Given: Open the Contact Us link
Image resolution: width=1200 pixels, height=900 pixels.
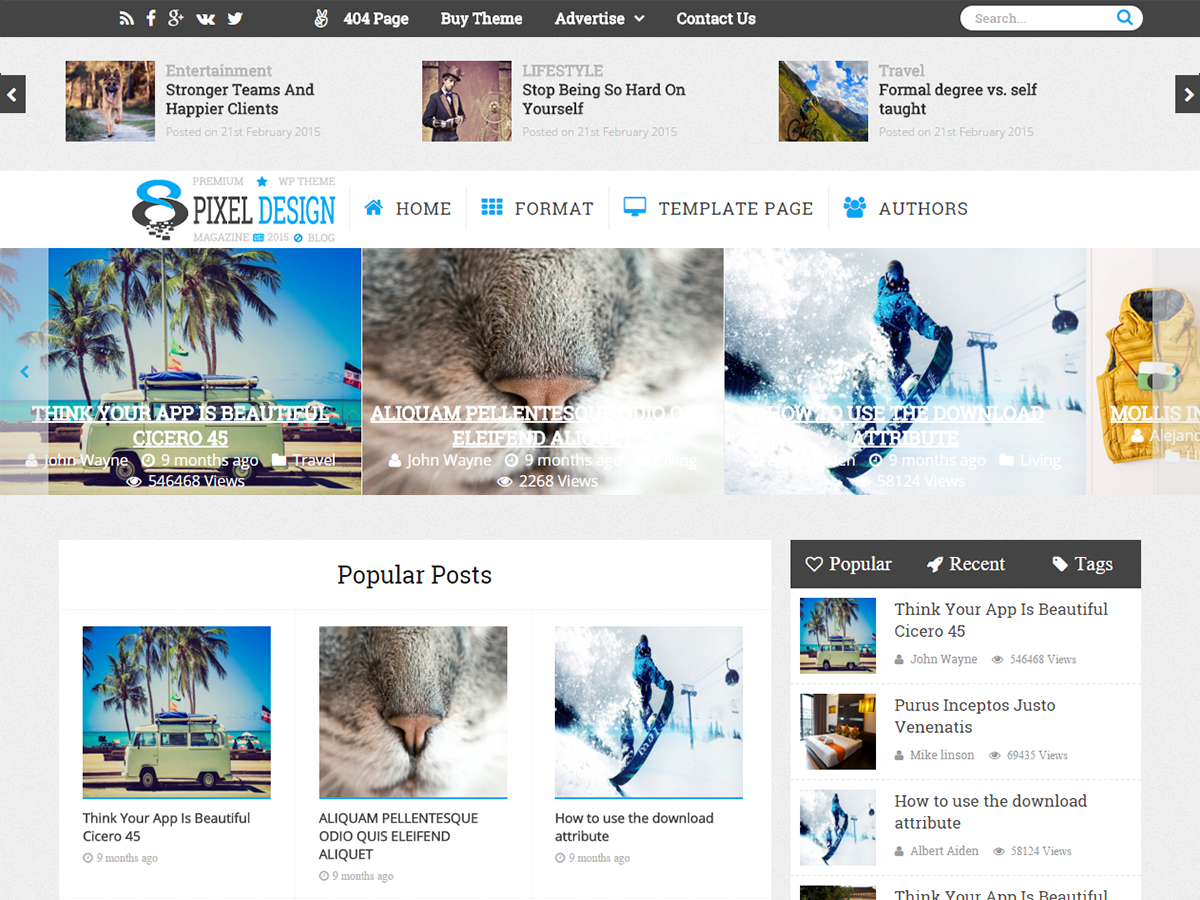Looking at the screenshot, I should [716, 19].
